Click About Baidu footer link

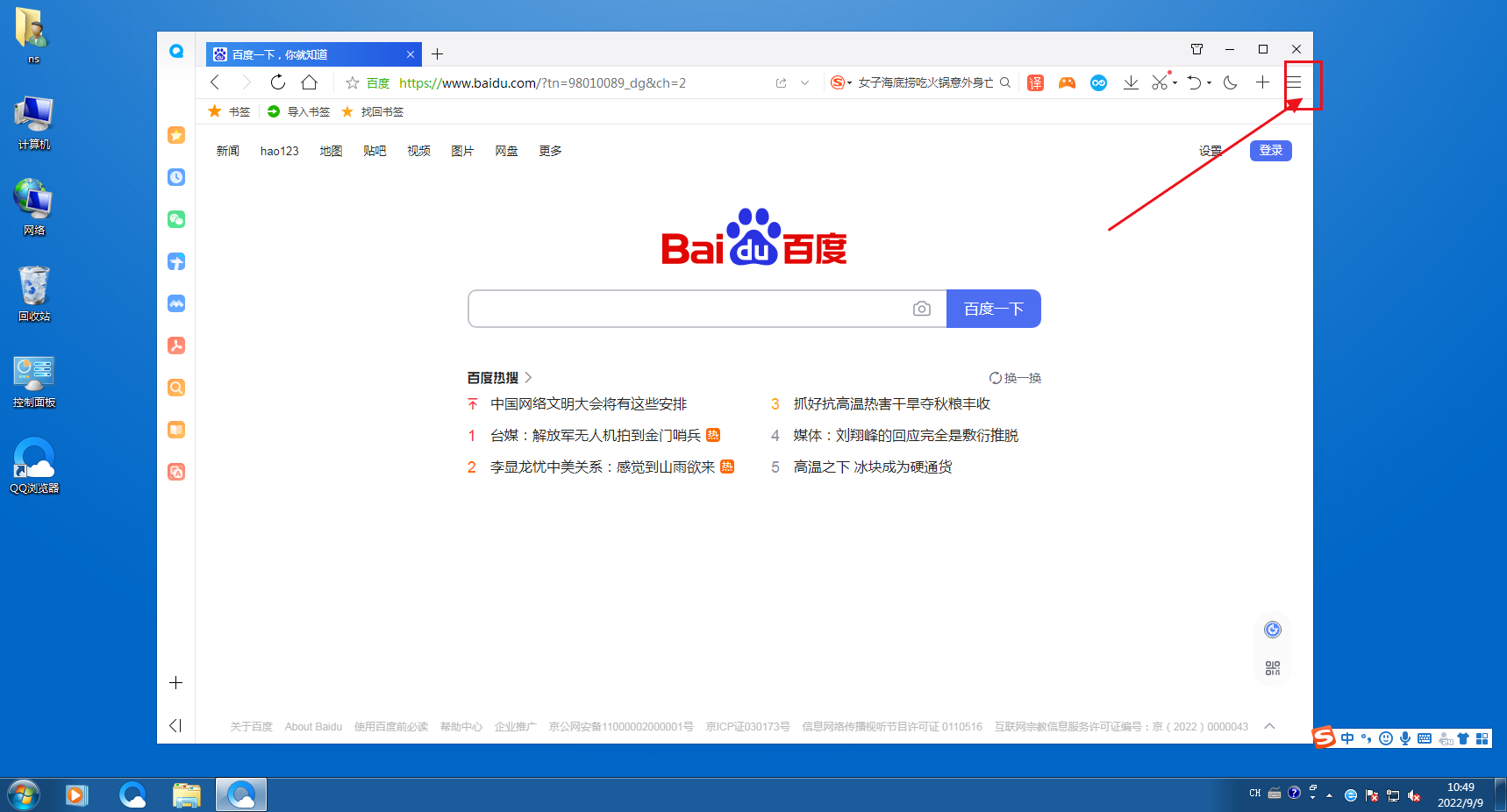coord(313,727)
